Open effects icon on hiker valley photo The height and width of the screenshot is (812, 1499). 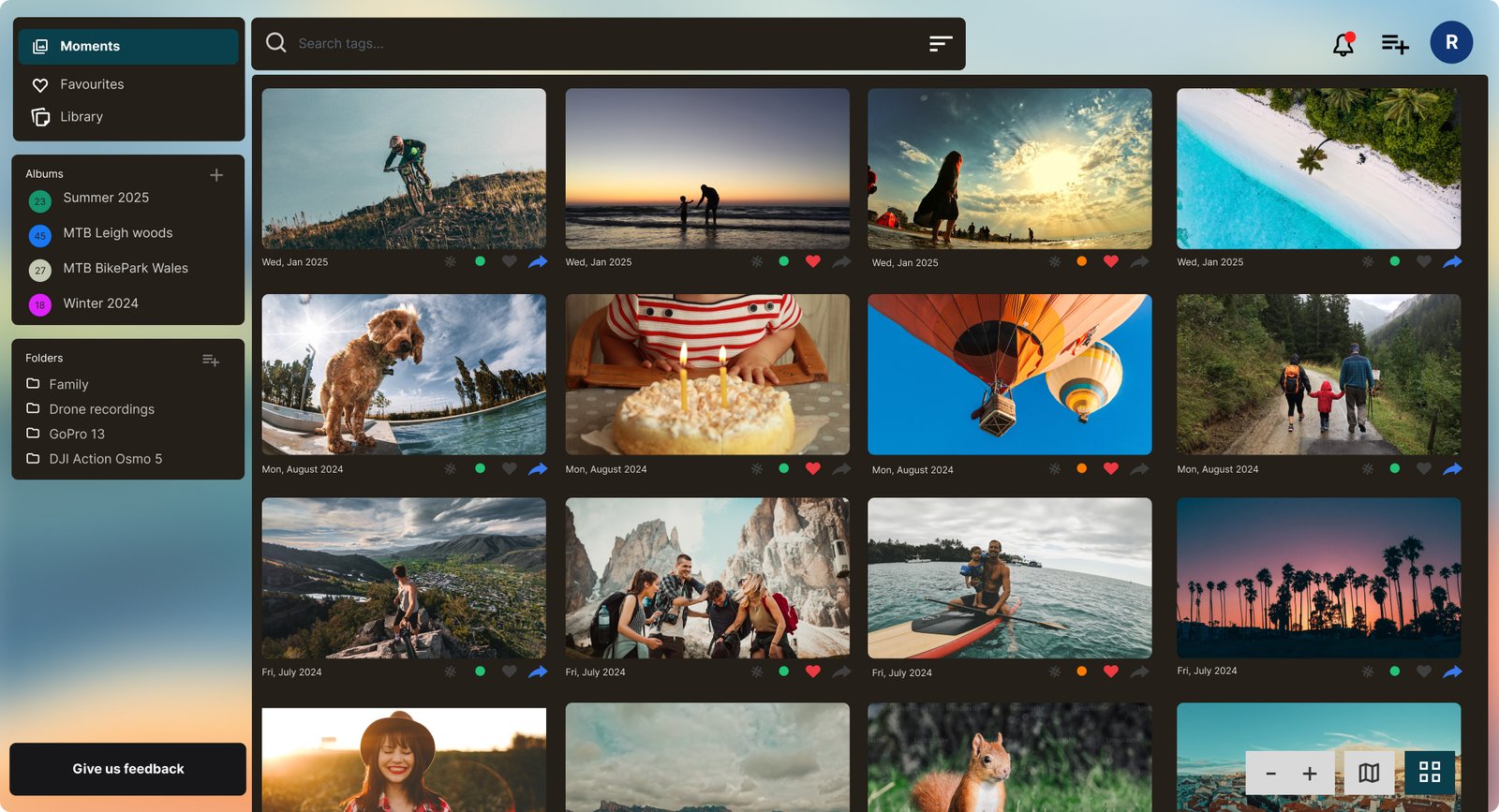pos(451,672)
